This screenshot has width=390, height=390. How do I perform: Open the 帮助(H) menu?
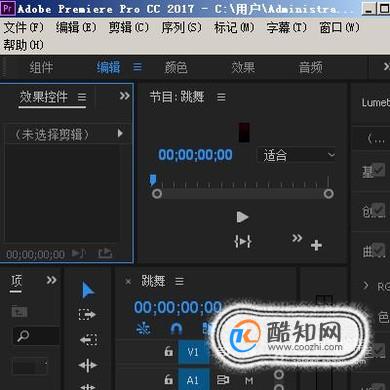coord(24,45)
